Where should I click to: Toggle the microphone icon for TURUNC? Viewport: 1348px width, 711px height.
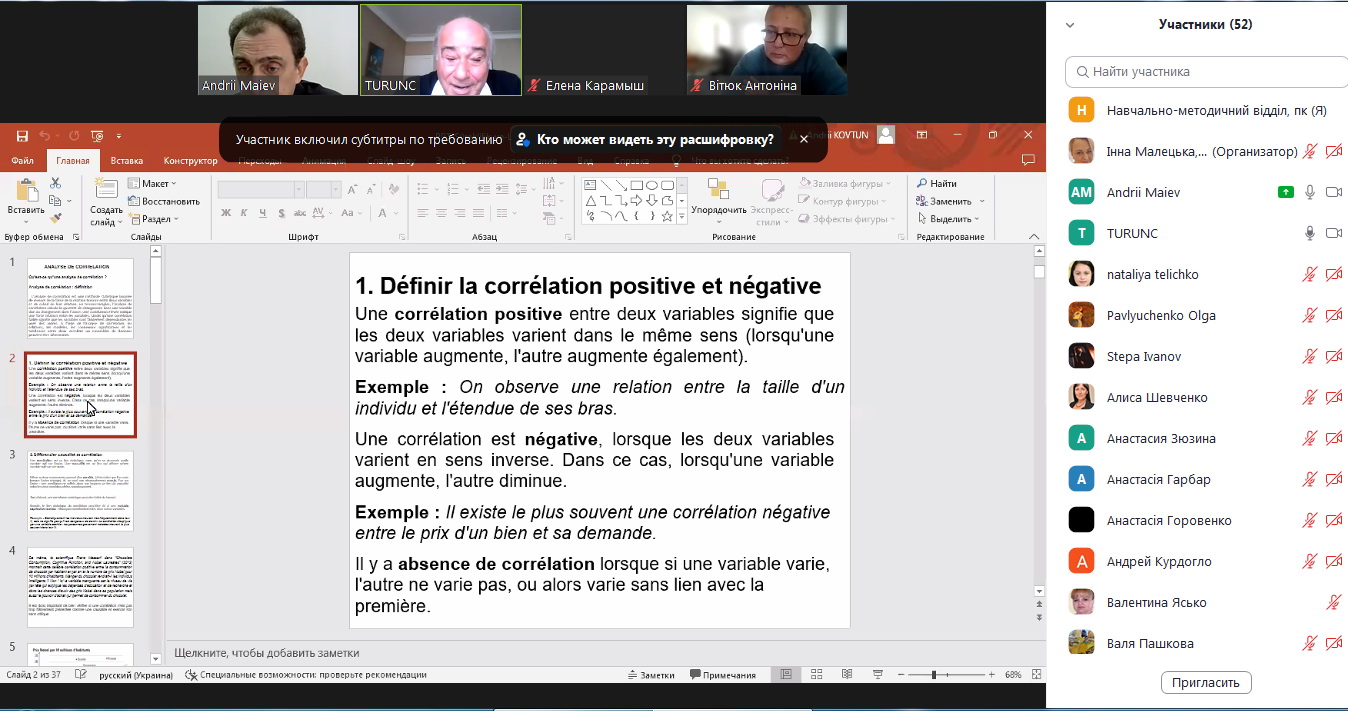click(x=1309, y=233)
